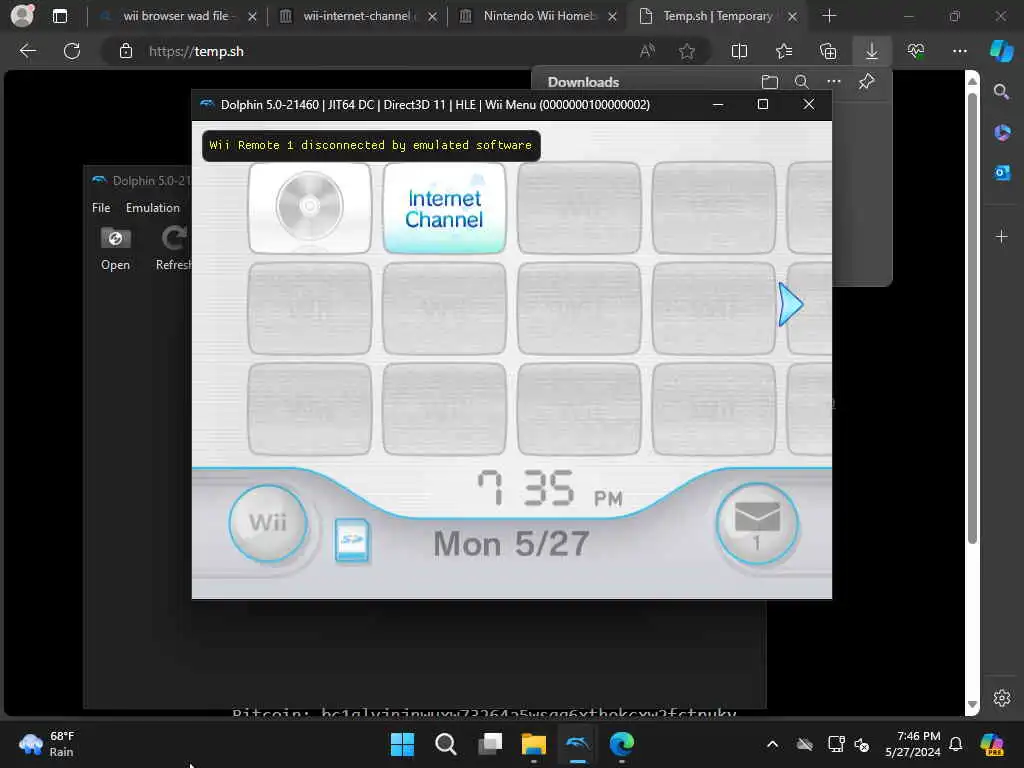Open more options in Downloads panel
Viewport: 1024px width, 768px height.
pyautogui.click(x=834, y=82)
